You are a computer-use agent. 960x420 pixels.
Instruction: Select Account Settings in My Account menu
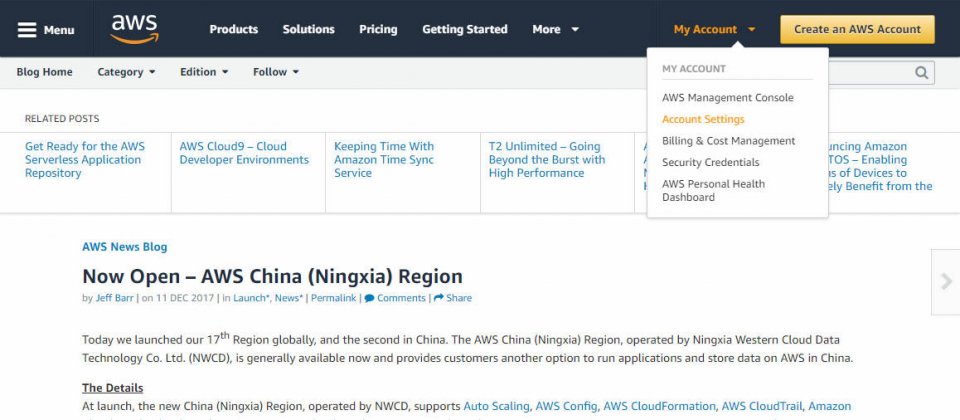703,119
